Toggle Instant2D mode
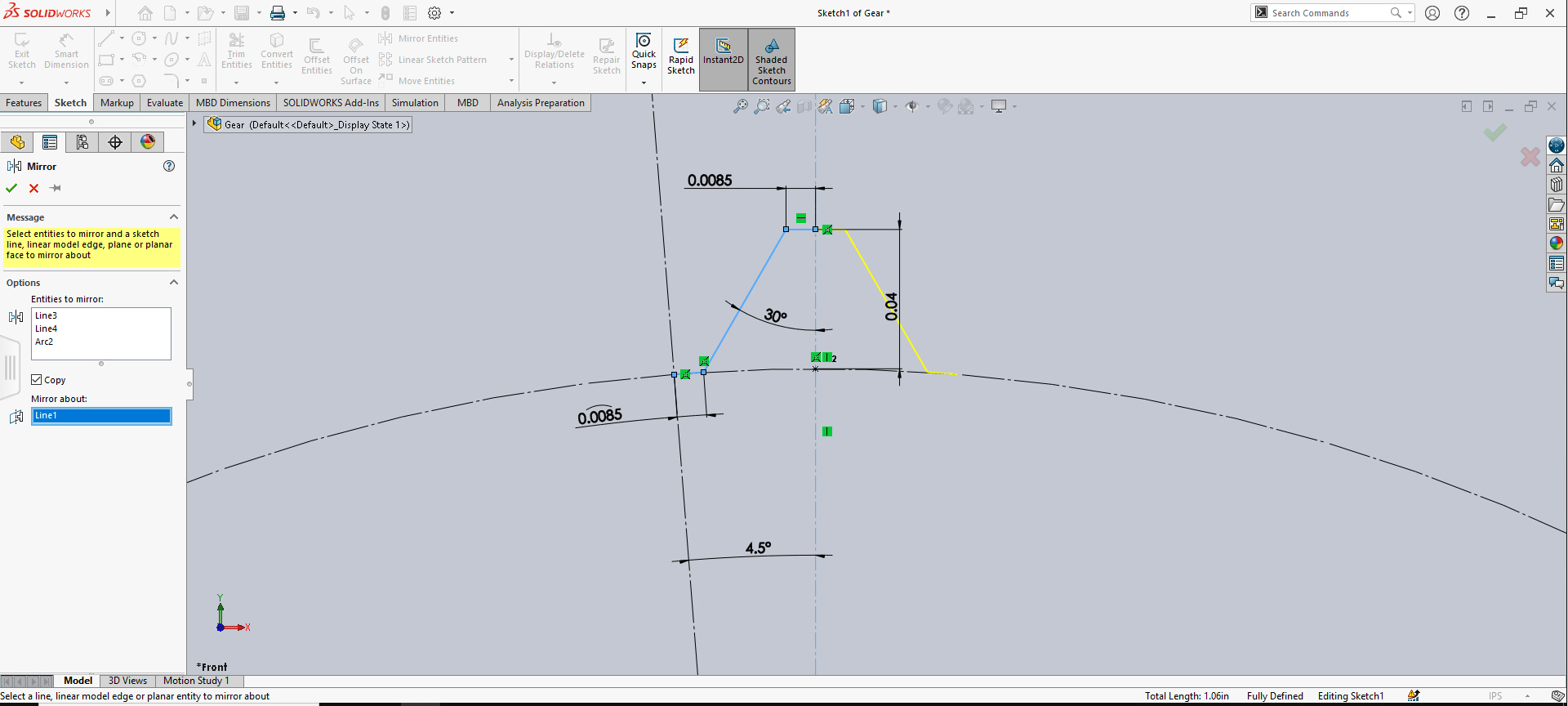Image resolution: width=1568 pixels, height=706 pixels. coord(723,52)
